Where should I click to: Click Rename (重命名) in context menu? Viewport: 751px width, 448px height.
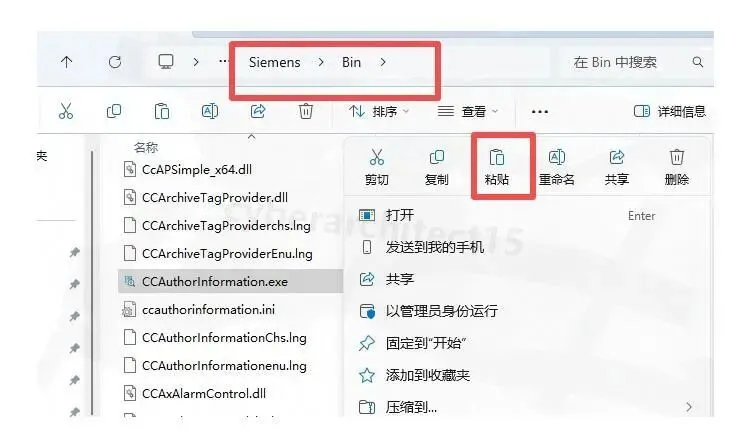(x=557, y=167)
